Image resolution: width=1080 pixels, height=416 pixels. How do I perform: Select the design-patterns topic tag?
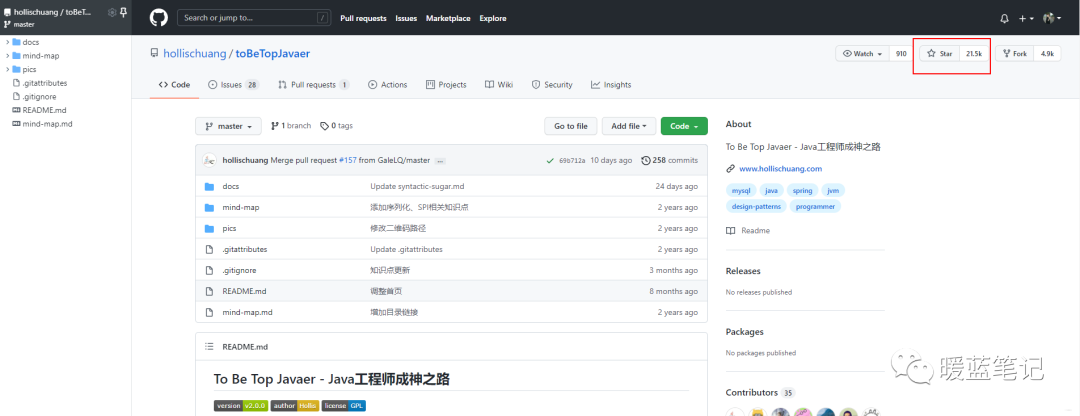(756, 207)
